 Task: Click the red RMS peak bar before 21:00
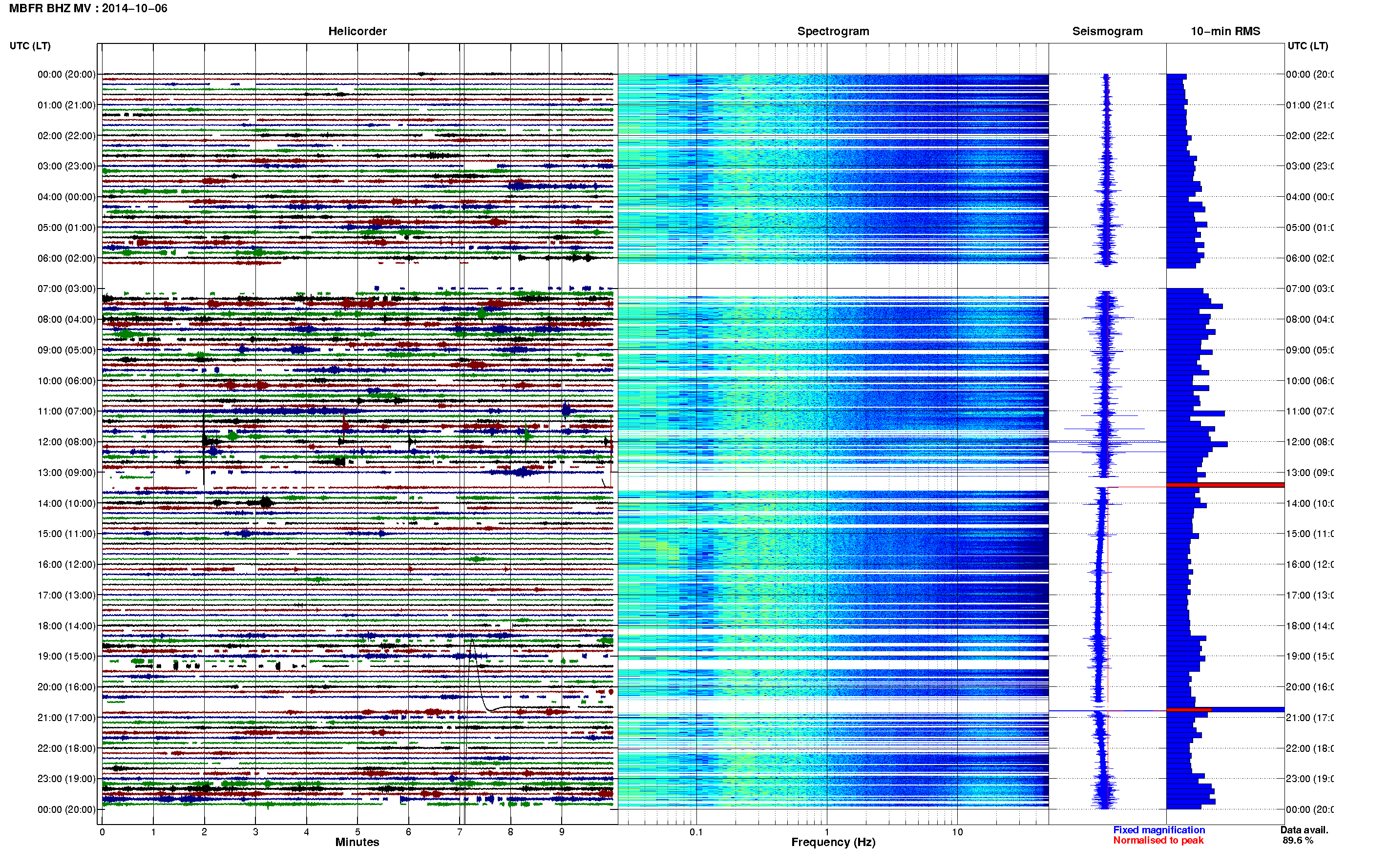(x=1189, y=710)
